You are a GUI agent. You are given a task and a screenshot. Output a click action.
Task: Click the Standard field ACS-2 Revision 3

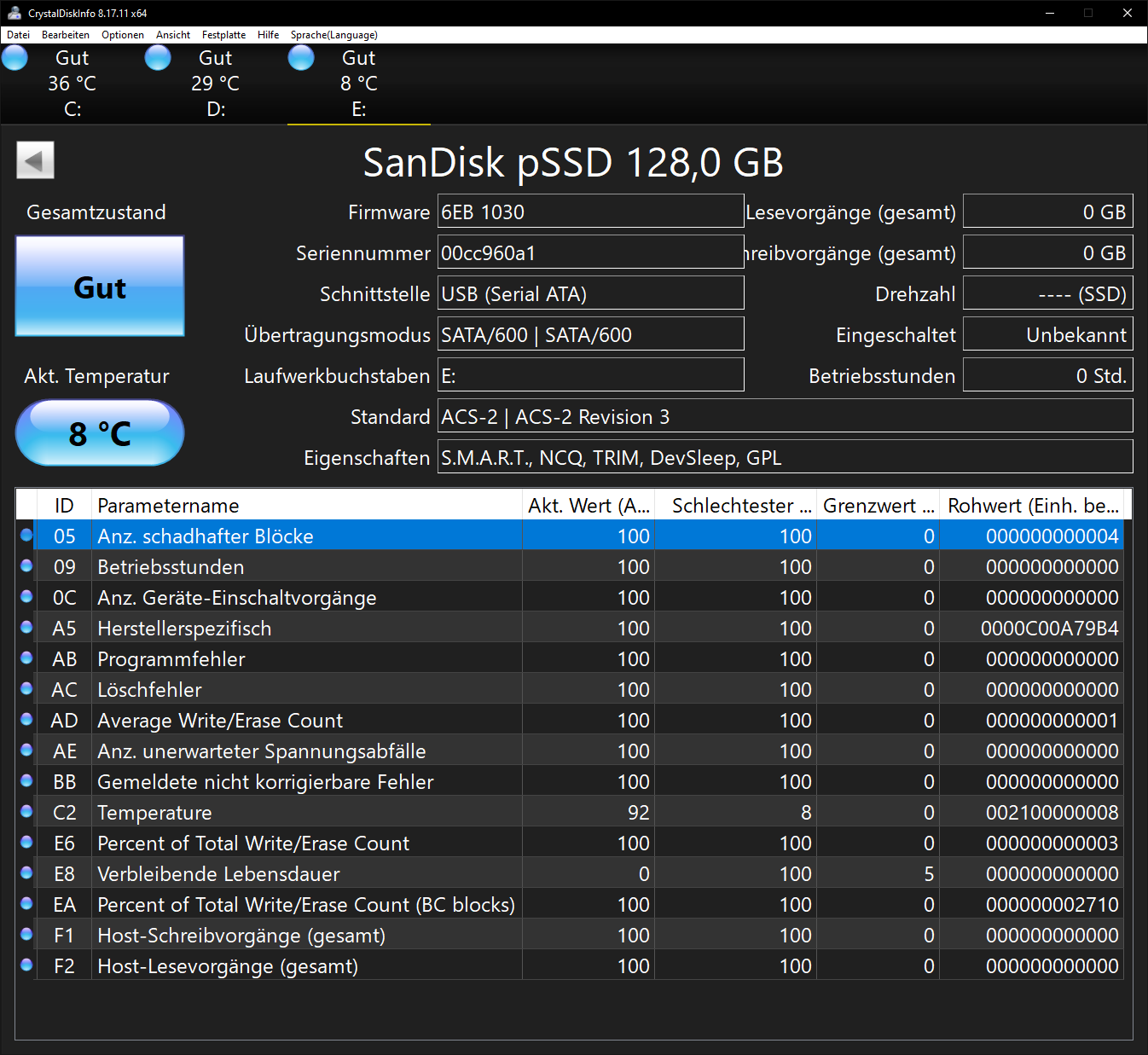pos(785,416)
